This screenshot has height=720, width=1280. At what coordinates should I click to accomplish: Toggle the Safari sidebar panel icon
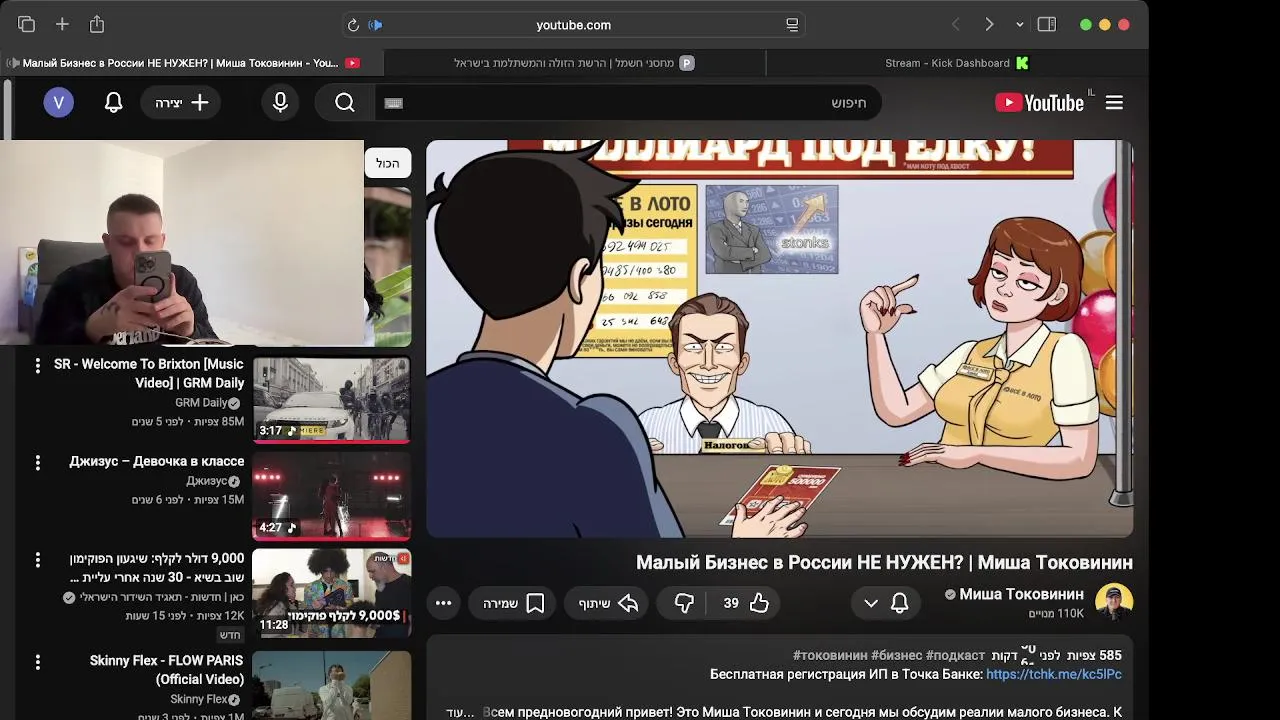click(1047, 24)
